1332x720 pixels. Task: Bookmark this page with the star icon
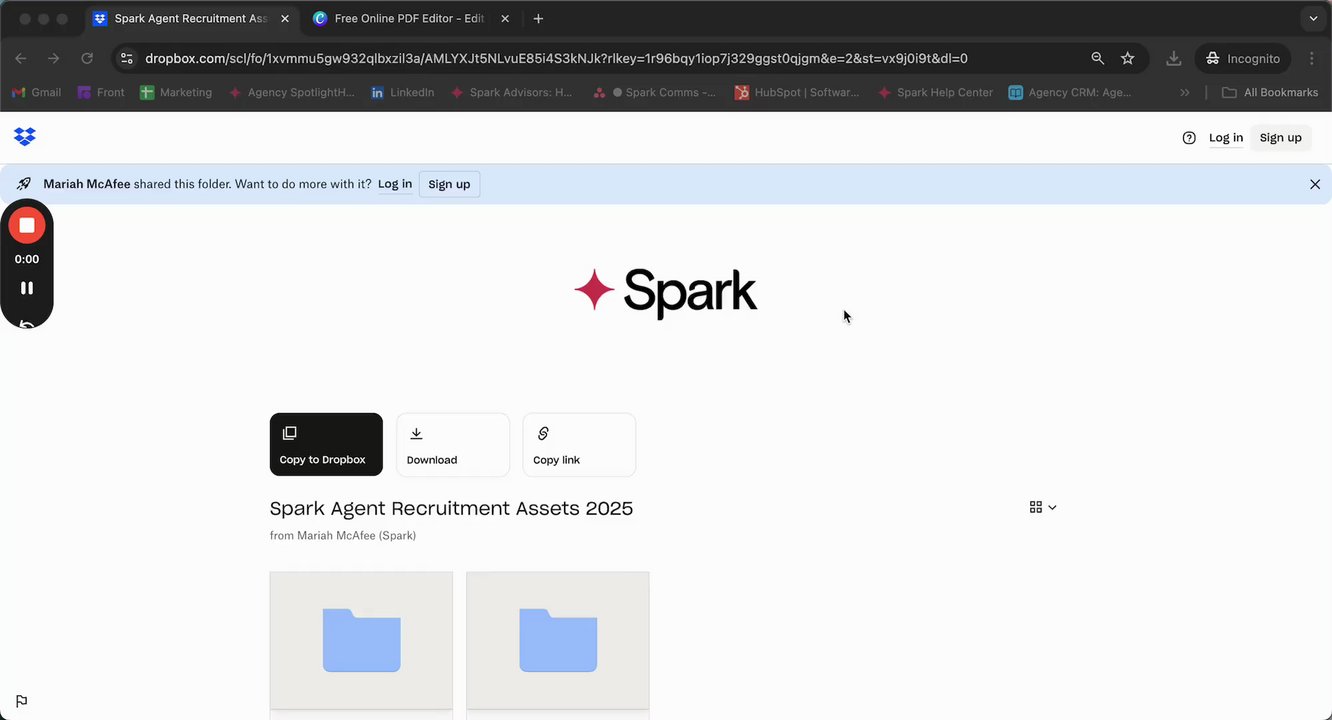[1128, 59]
